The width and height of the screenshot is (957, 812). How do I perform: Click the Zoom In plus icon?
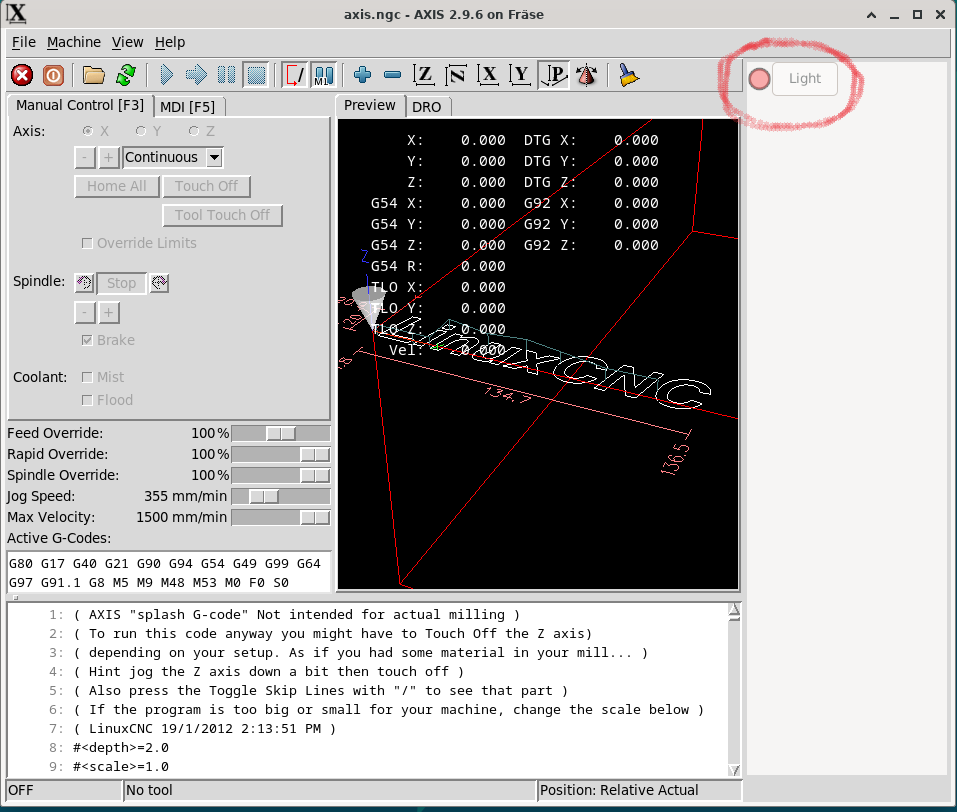(x=363, y=75)
